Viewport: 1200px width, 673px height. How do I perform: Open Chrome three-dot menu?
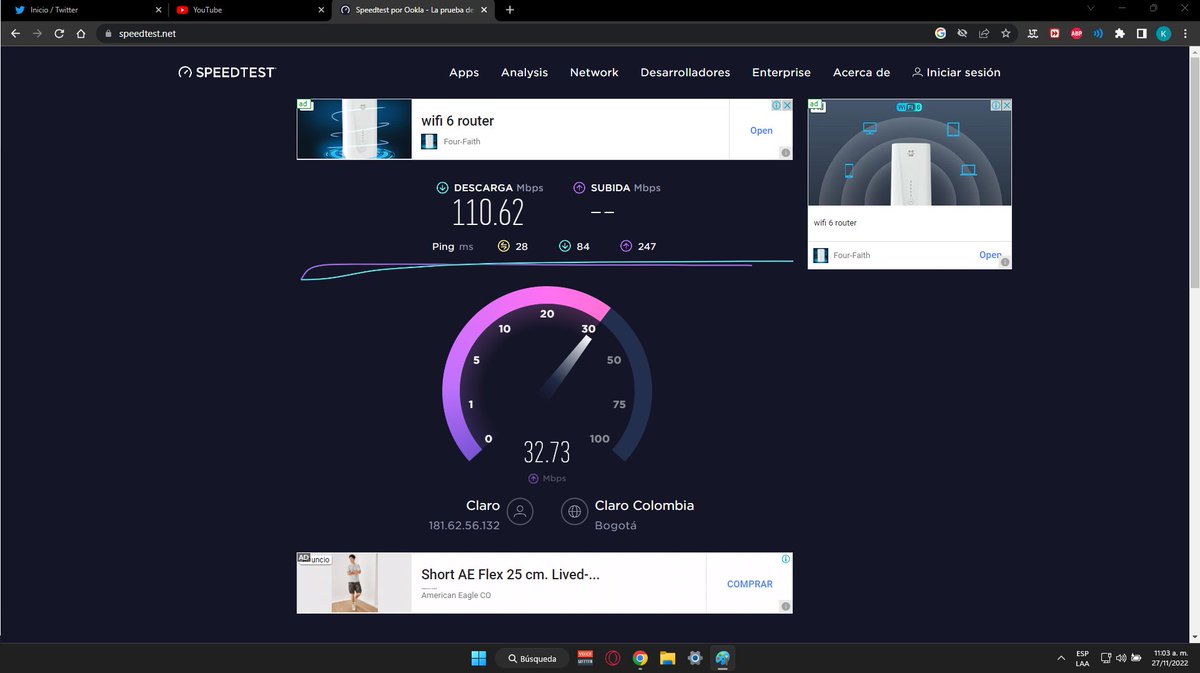click(x=1186, y=33)
